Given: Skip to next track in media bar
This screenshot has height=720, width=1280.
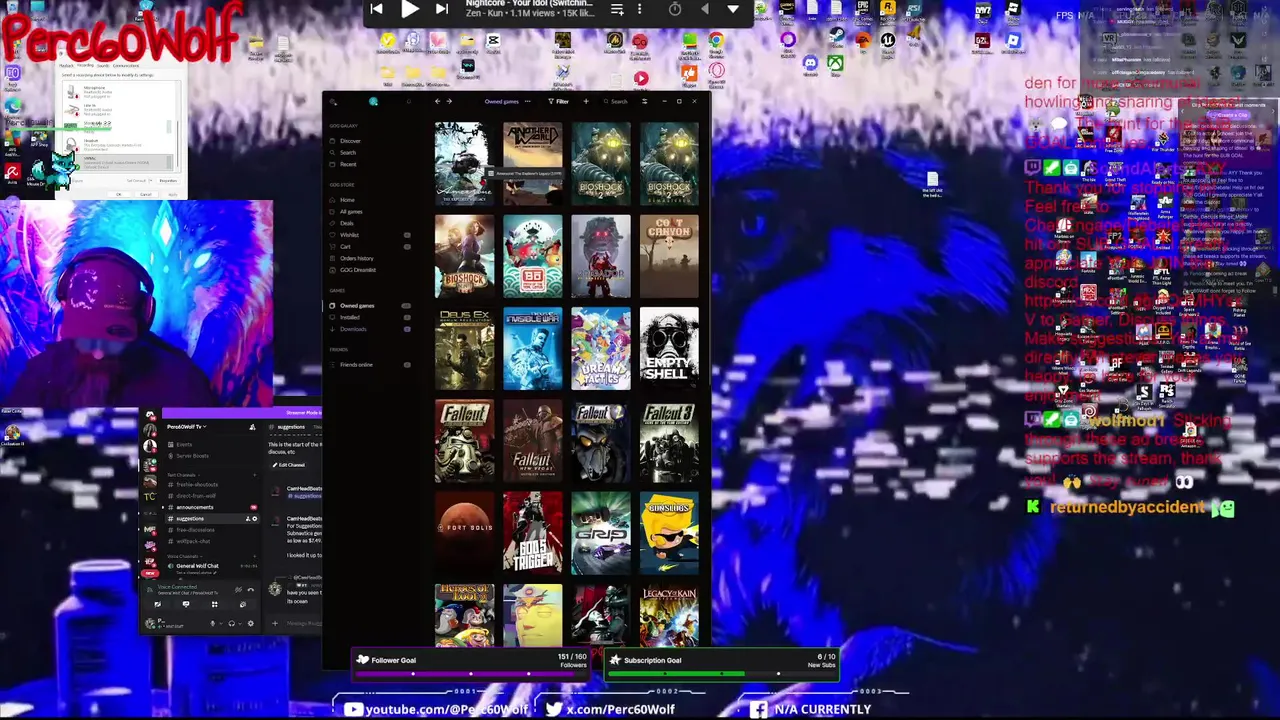Looking at the screenshot, I should point(442,9).
